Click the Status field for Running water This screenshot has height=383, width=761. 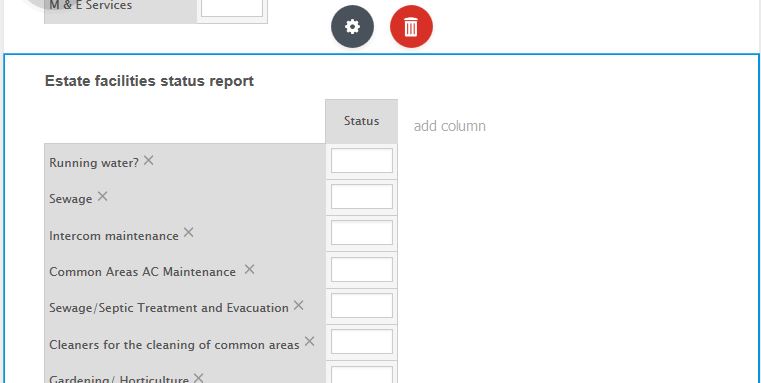click(x=362, y=161)
